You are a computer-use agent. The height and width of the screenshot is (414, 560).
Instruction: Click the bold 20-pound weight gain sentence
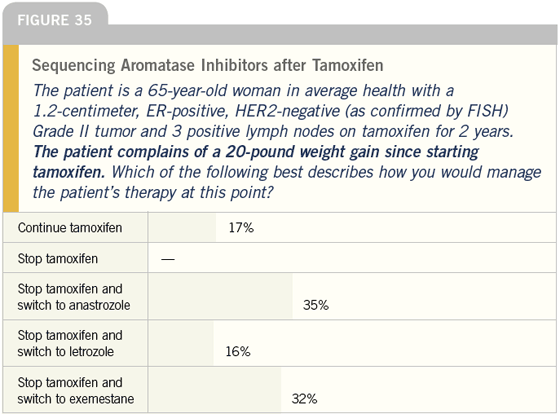(x=256, y=162)
